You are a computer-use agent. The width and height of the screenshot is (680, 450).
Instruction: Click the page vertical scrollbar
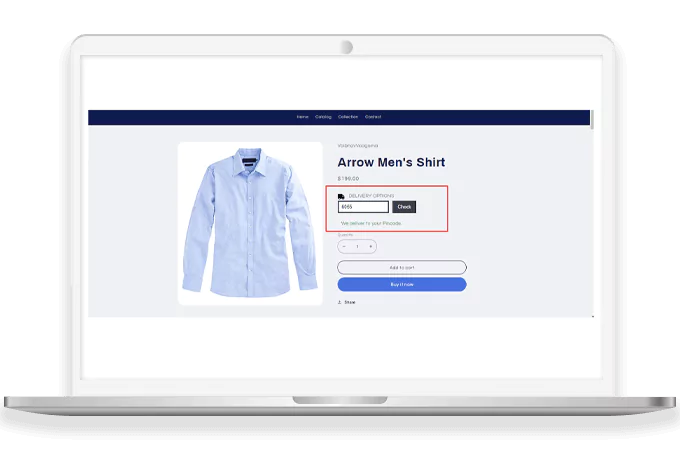pos(591,120)
